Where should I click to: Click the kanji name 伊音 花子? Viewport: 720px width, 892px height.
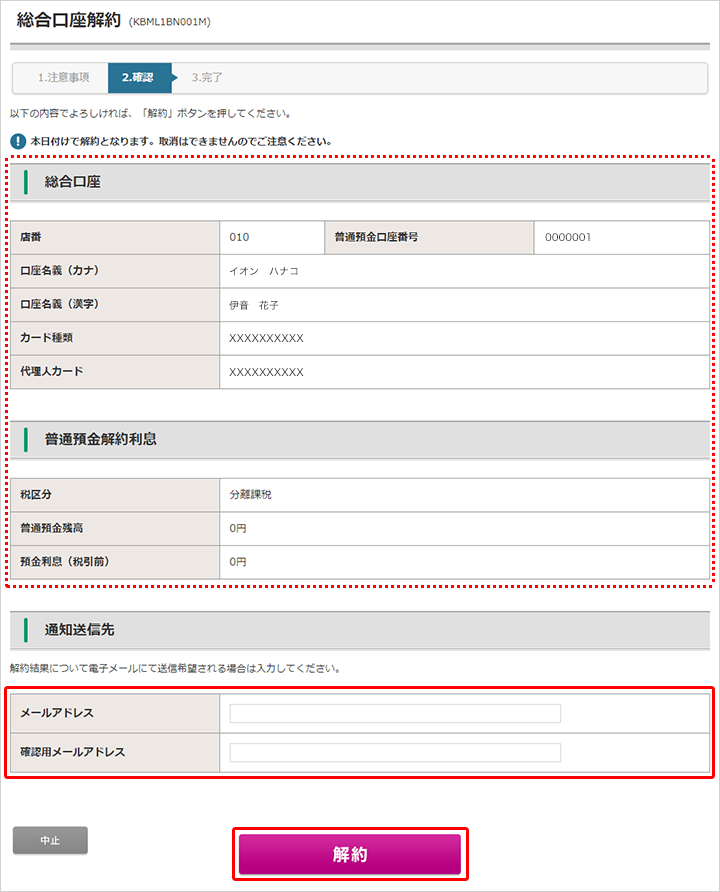(254, 305)
